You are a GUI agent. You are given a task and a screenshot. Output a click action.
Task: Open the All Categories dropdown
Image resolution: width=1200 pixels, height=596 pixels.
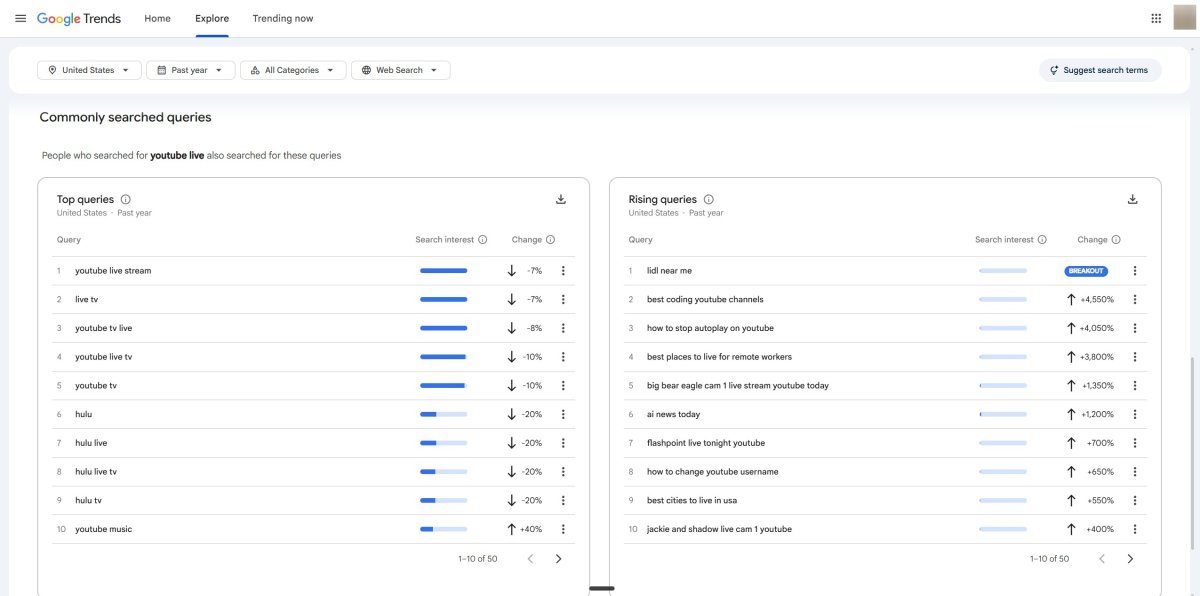point(293,70)
